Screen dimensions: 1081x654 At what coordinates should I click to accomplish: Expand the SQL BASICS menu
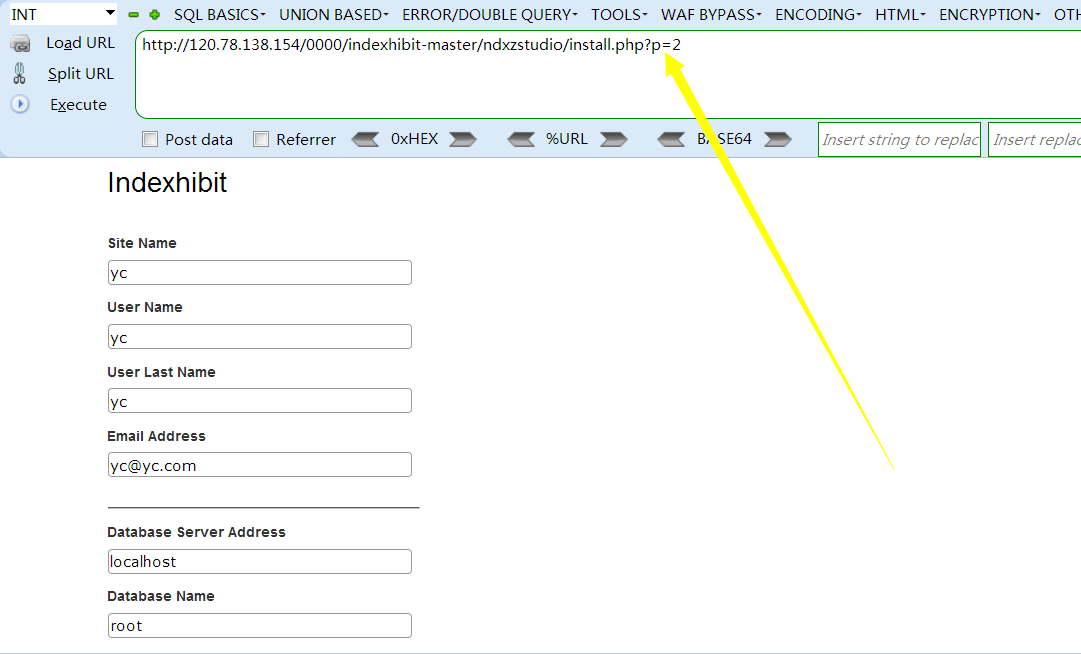click(x=219, y=15)
